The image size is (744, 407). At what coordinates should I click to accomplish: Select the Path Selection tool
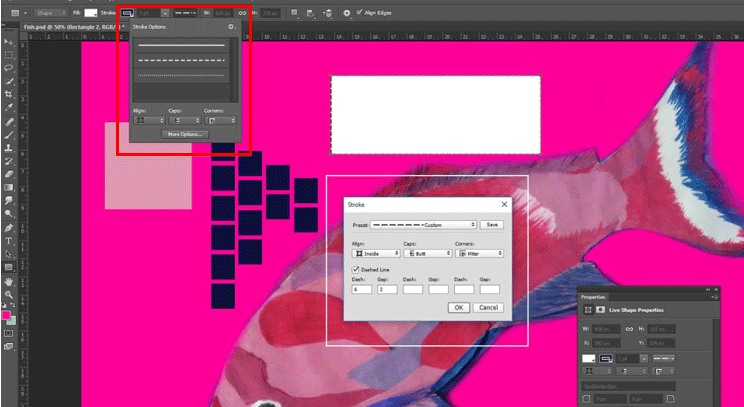tap(9, 254)
